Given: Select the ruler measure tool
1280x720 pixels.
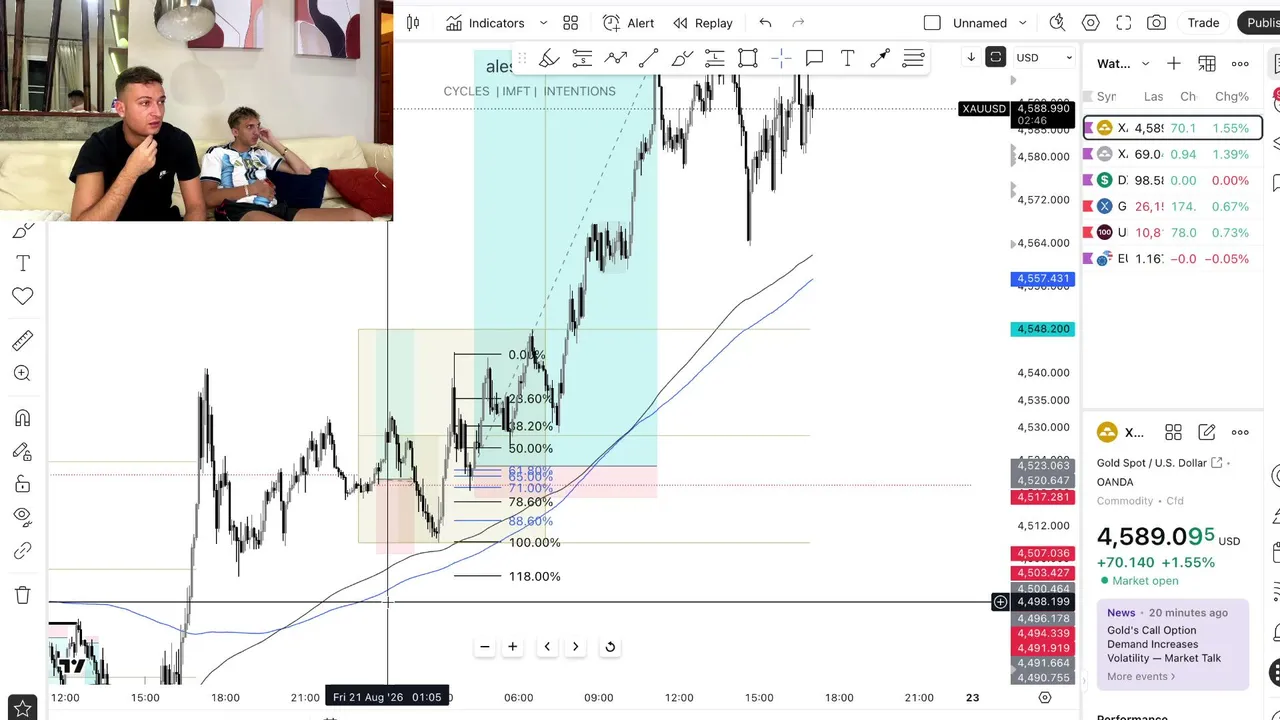Looking at the screenshot, I should pyautogui.click(x=22, y=340).
